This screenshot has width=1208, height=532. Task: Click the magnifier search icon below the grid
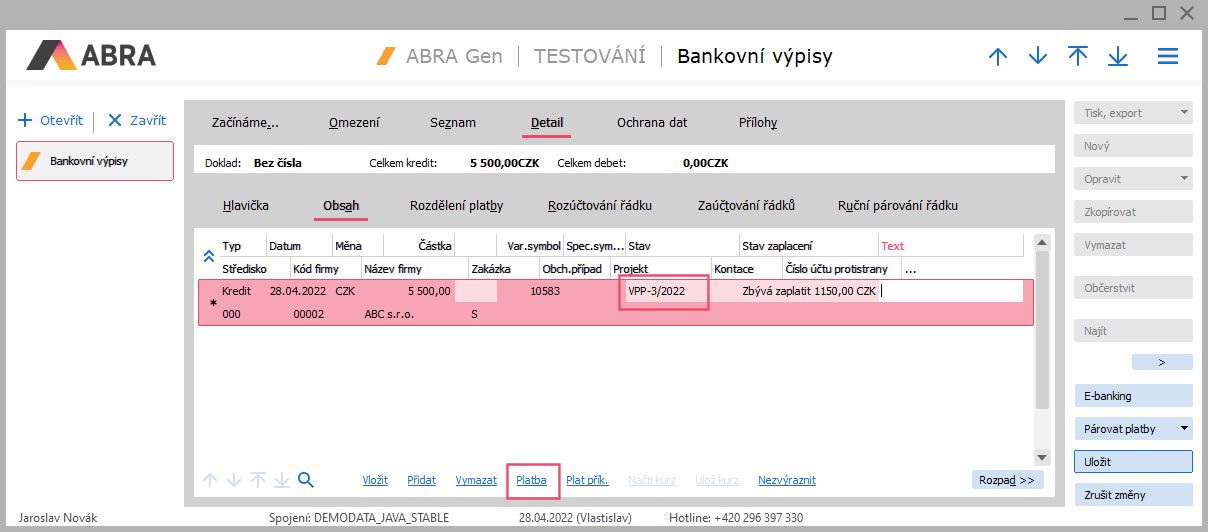[306, 480]
